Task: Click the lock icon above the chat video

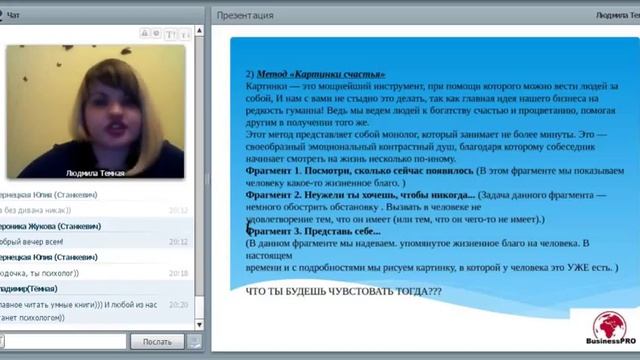Action: point(144,33)
